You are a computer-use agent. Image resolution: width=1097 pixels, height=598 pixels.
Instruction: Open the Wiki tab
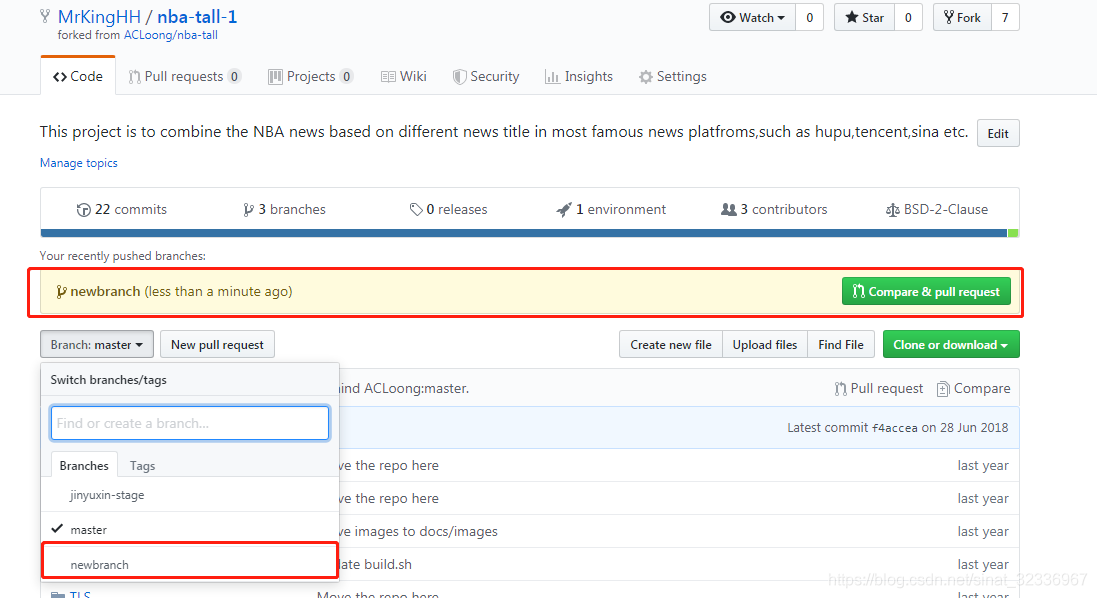click(404, 76)
